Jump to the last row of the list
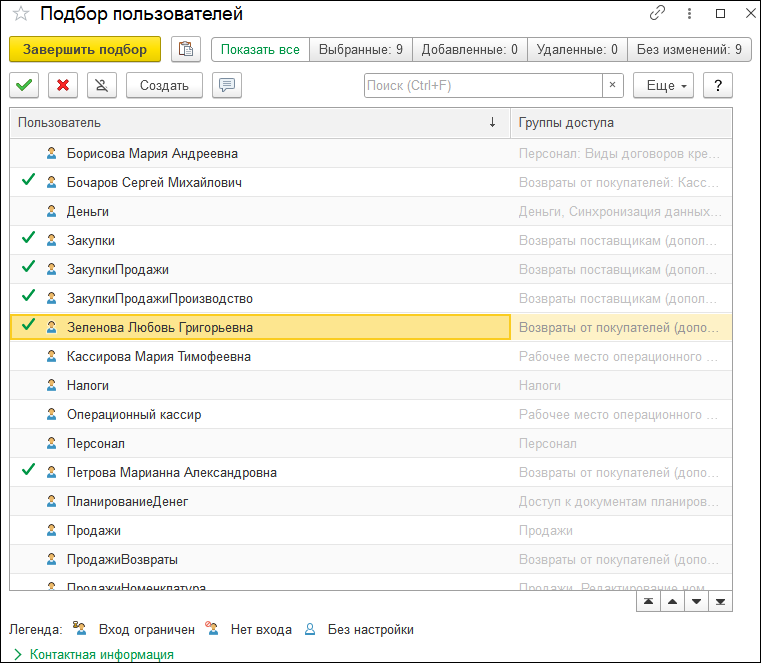 point(720,602)
